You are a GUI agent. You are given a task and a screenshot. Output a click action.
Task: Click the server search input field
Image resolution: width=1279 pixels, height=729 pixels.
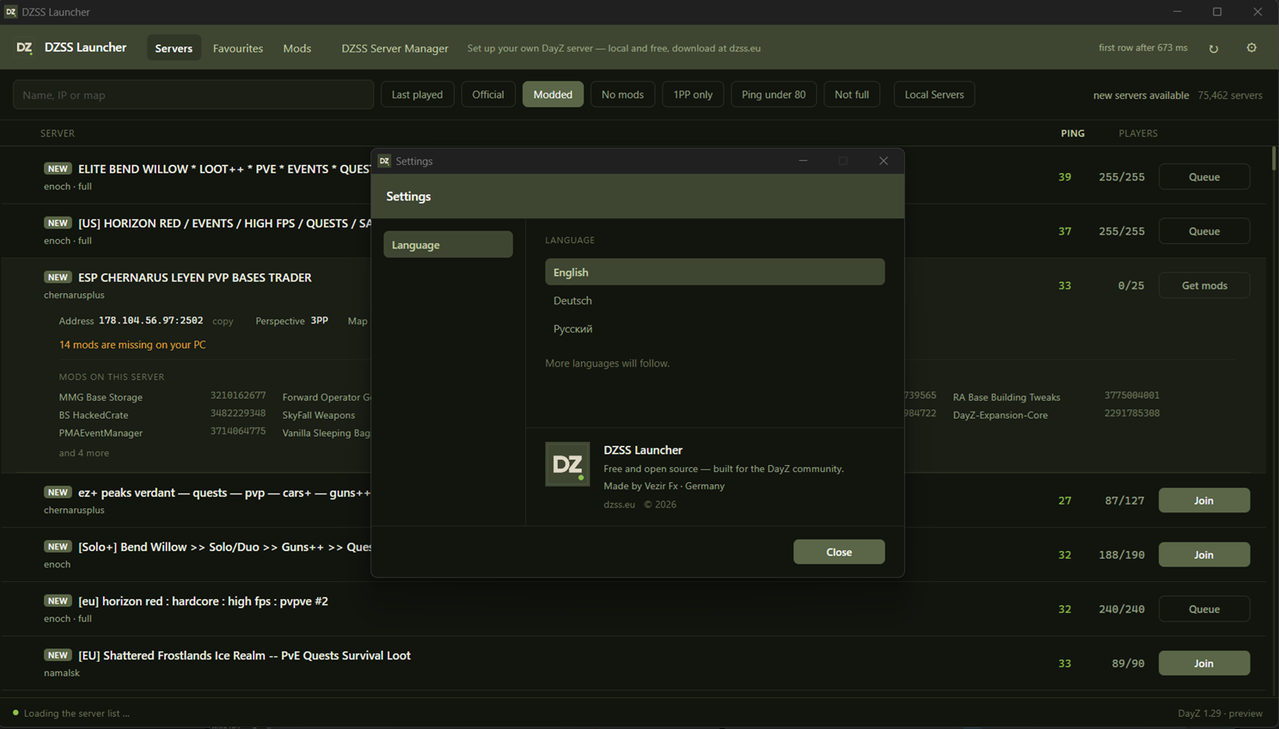click(193, 95)
